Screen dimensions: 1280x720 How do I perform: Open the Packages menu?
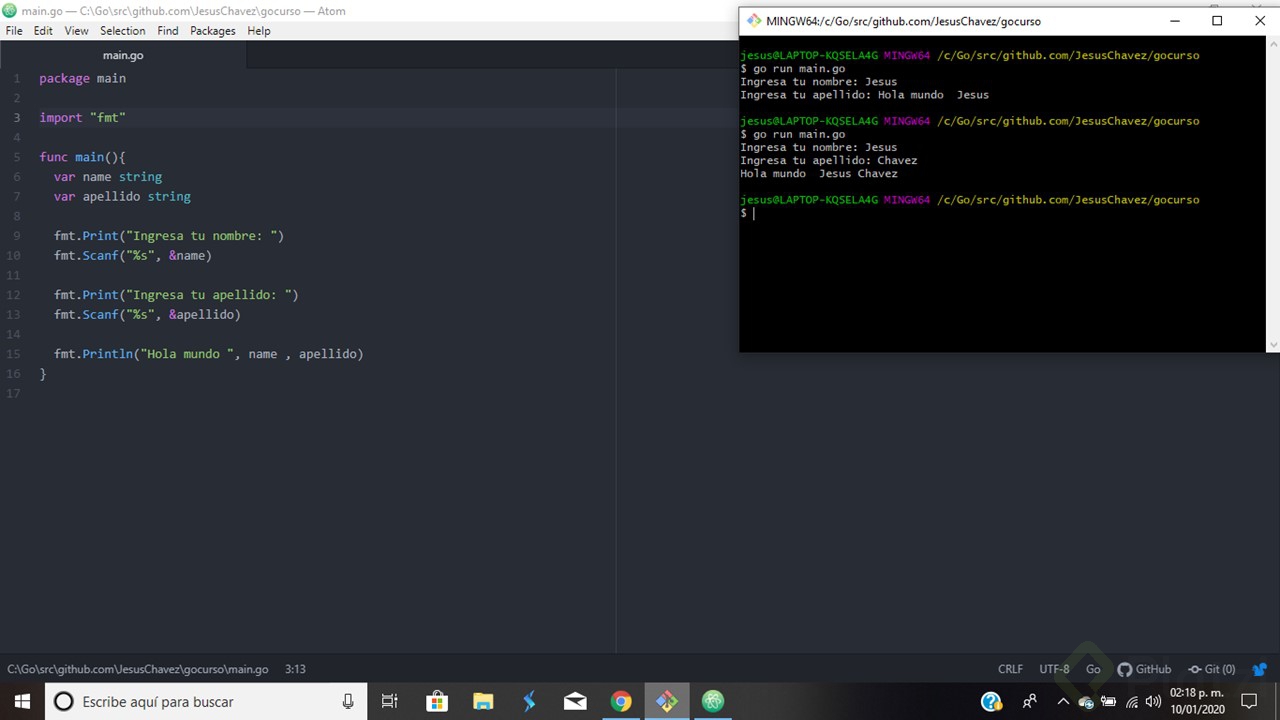213,31
